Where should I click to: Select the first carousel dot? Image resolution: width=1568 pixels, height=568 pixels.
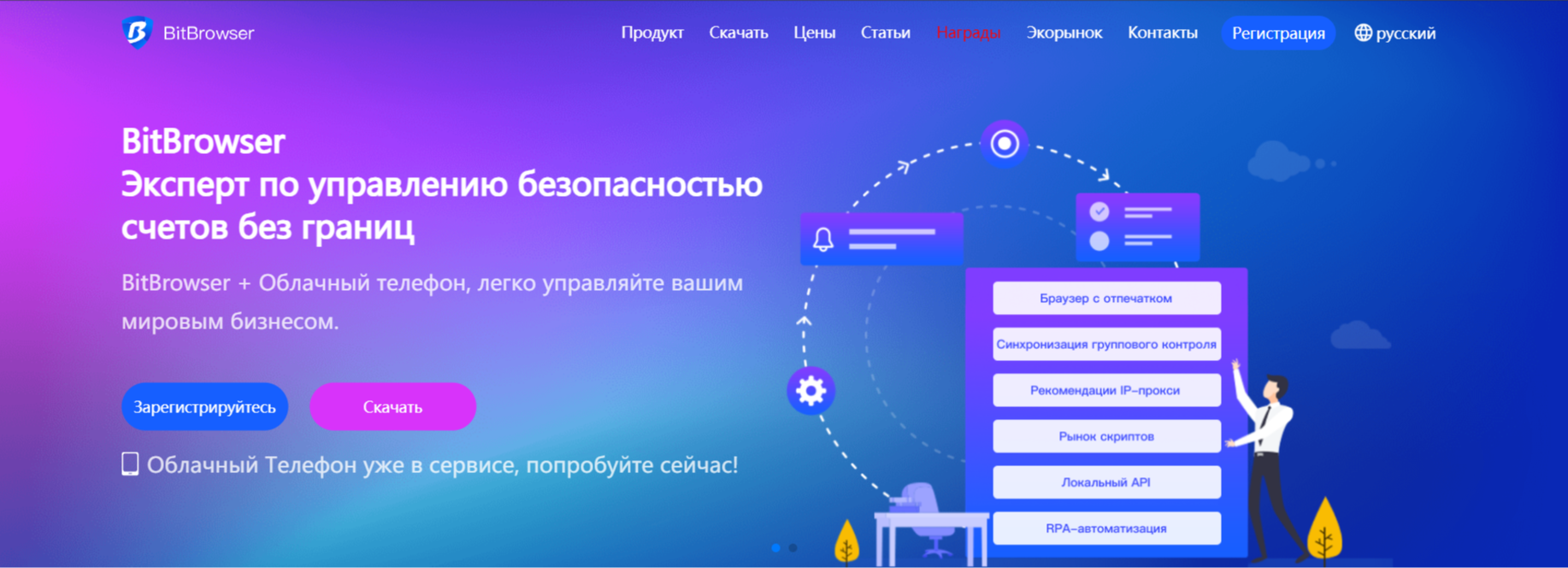[x=776, y=547]
